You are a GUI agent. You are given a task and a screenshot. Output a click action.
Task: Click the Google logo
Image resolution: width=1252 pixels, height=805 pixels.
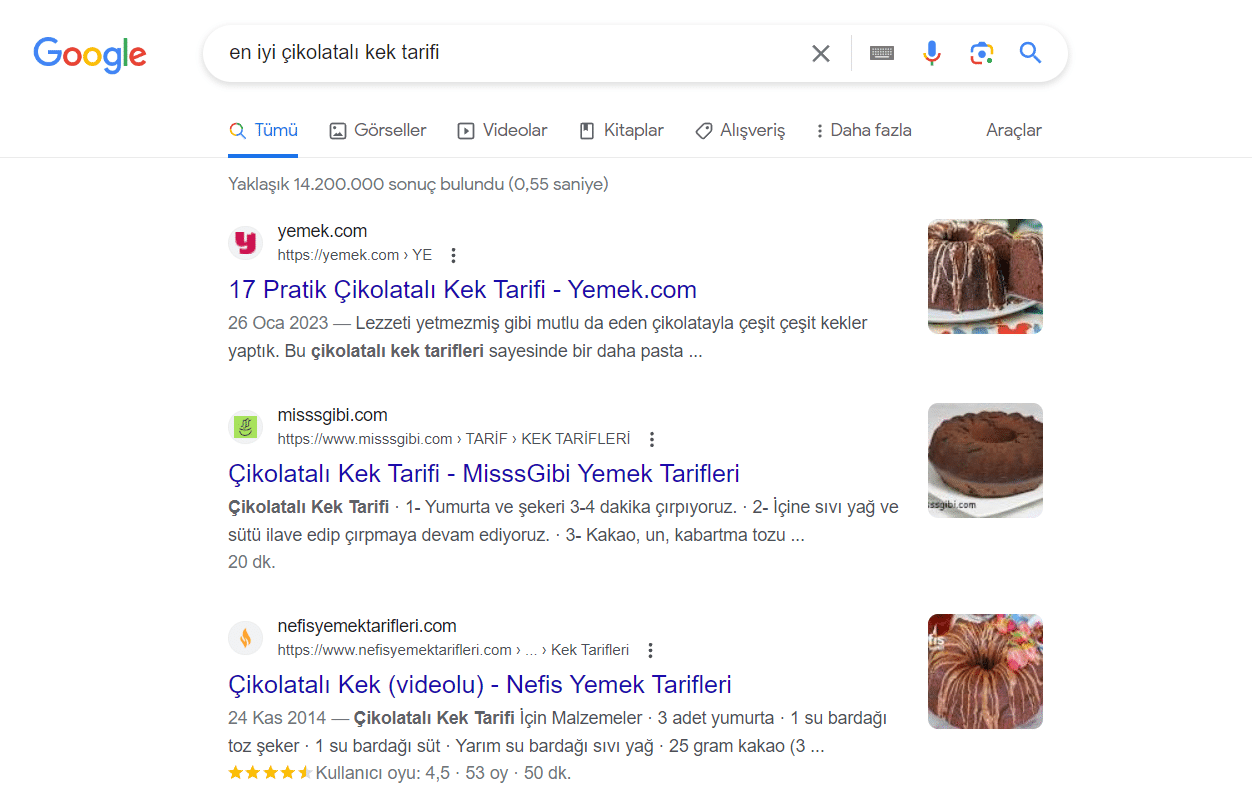coord(89,55)
